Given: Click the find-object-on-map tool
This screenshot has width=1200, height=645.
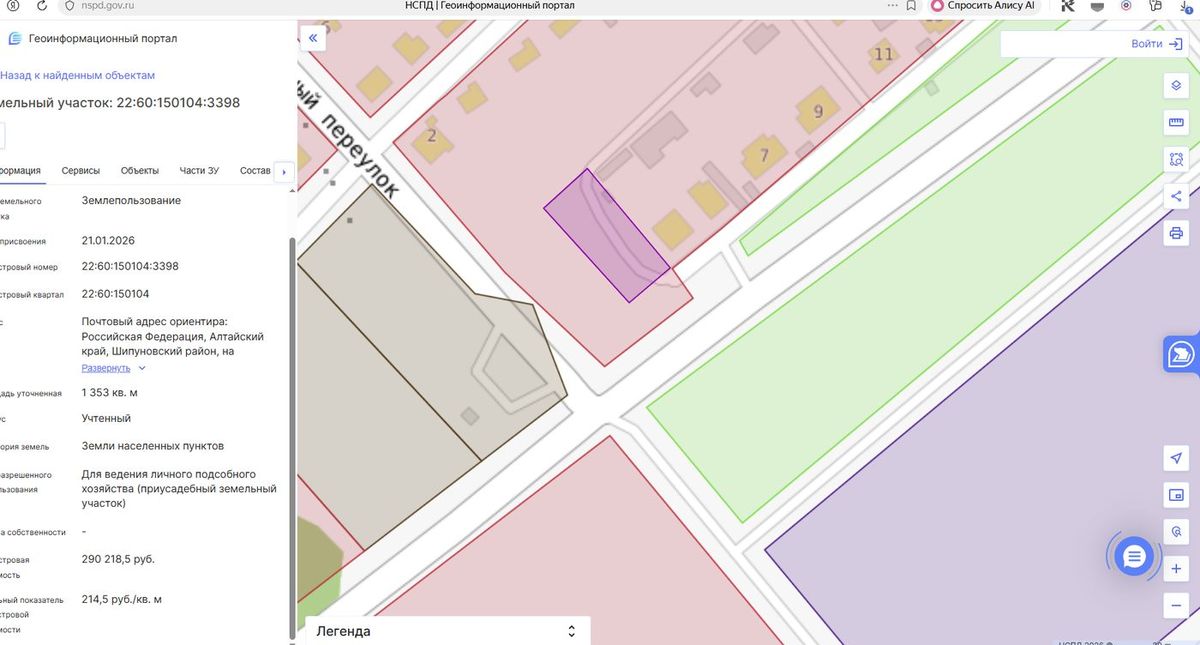Looking at the screenshot, I should point(1176,532).
